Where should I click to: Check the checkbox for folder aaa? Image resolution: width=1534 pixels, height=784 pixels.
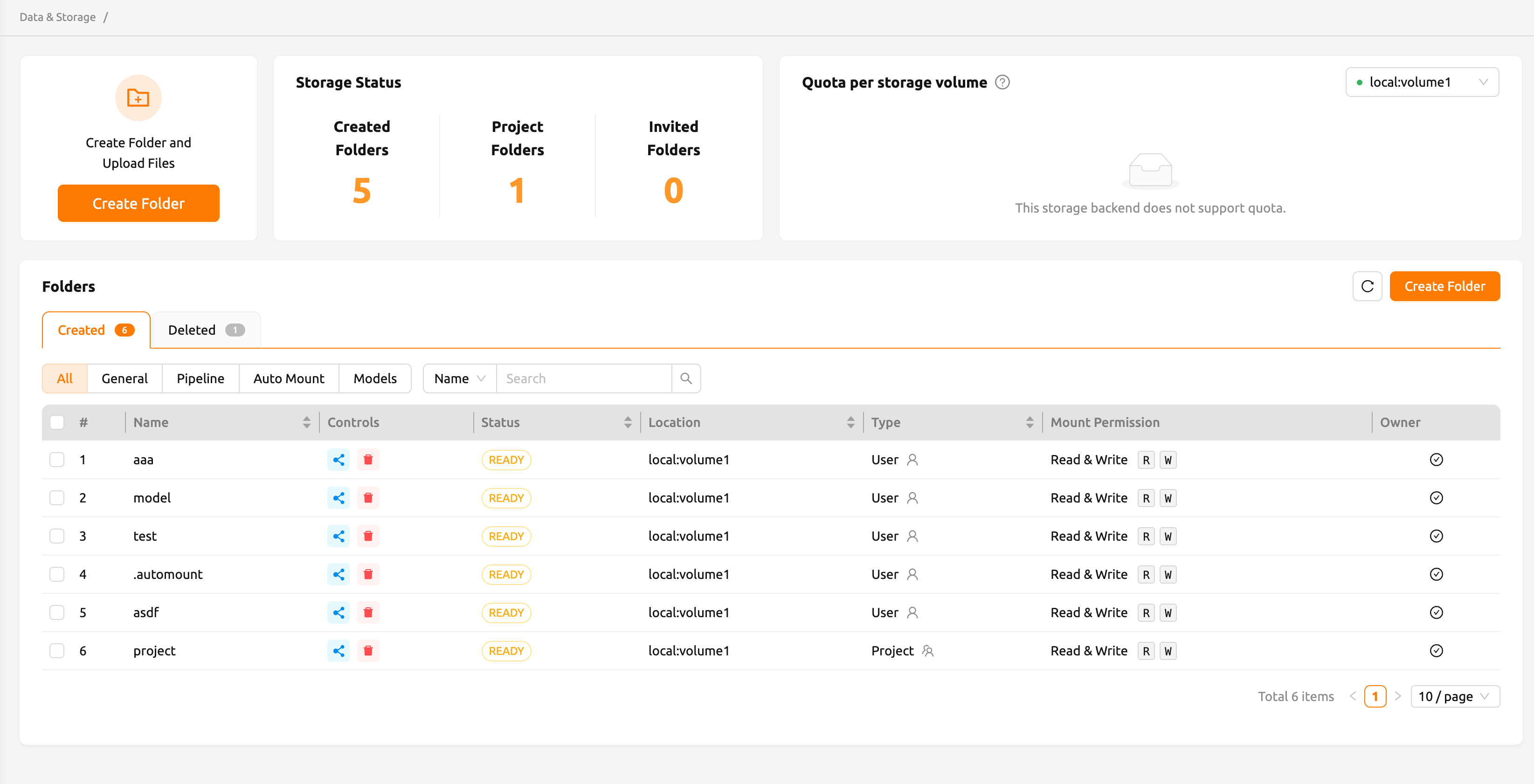(x=56, y=460)
